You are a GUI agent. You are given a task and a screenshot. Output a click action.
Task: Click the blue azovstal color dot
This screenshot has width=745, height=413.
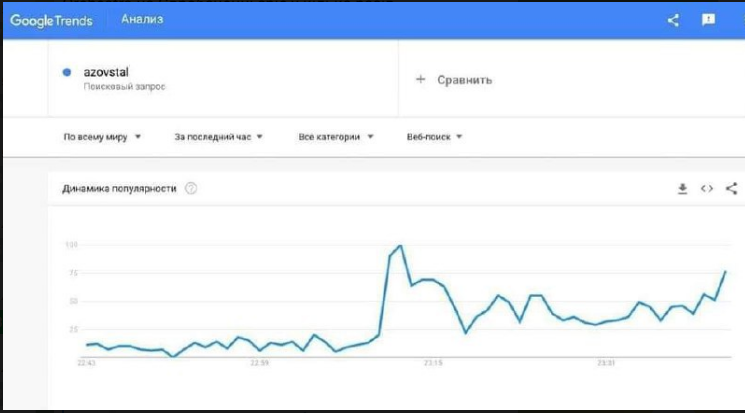pos(67,72)
